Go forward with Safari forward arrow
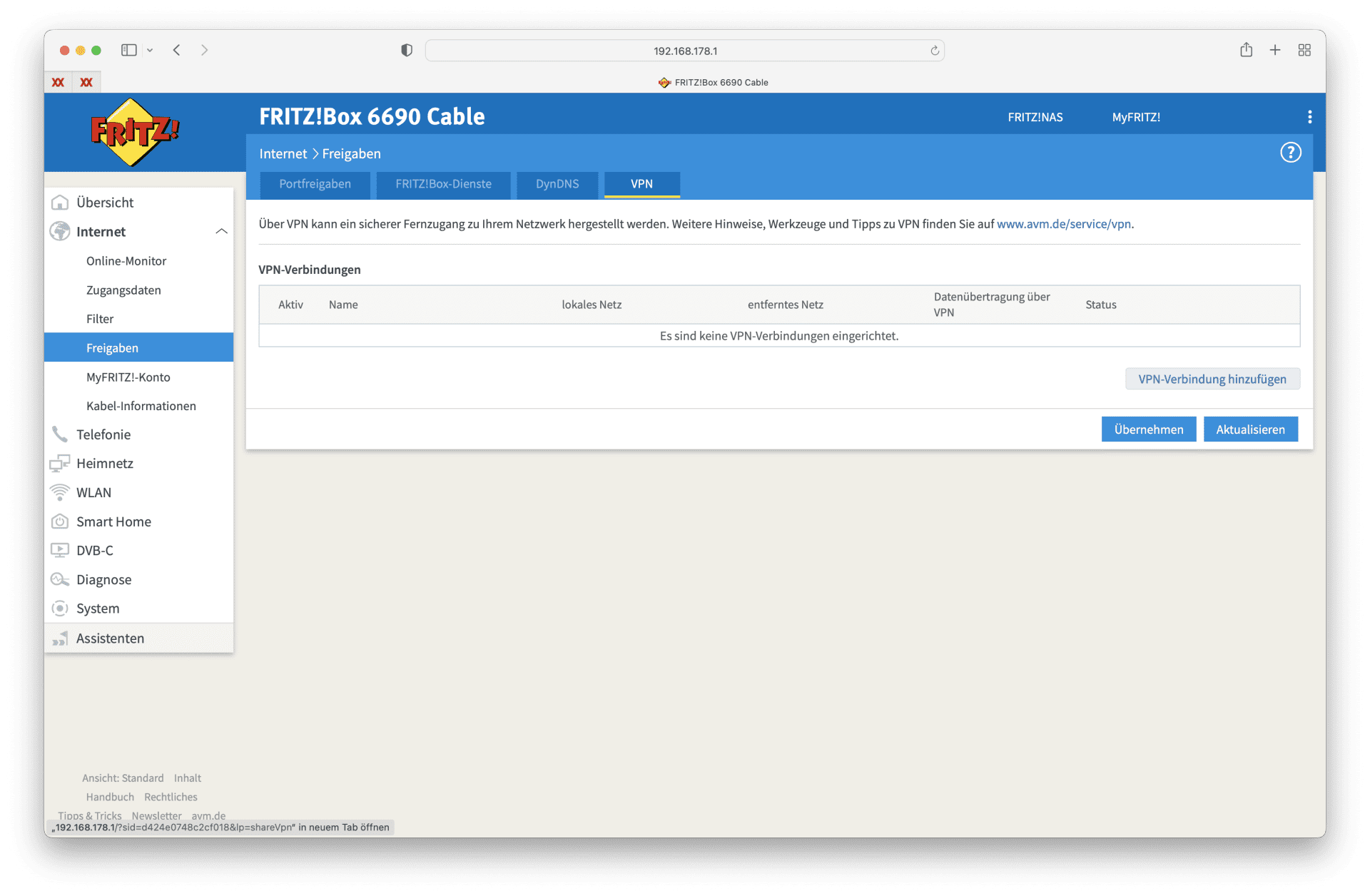 point(204,50)
